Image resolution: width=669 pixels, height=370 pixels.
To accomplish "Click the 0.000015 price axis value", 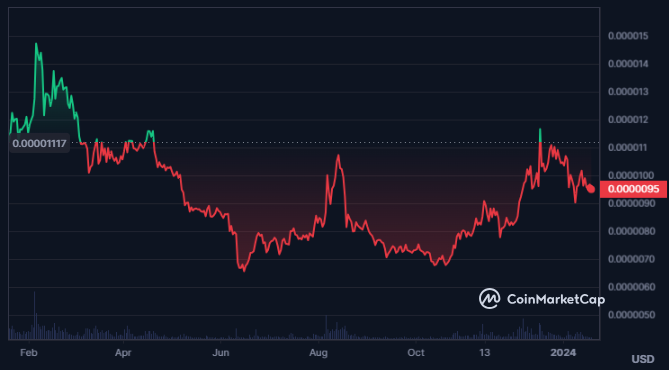I will pos(628,36).
